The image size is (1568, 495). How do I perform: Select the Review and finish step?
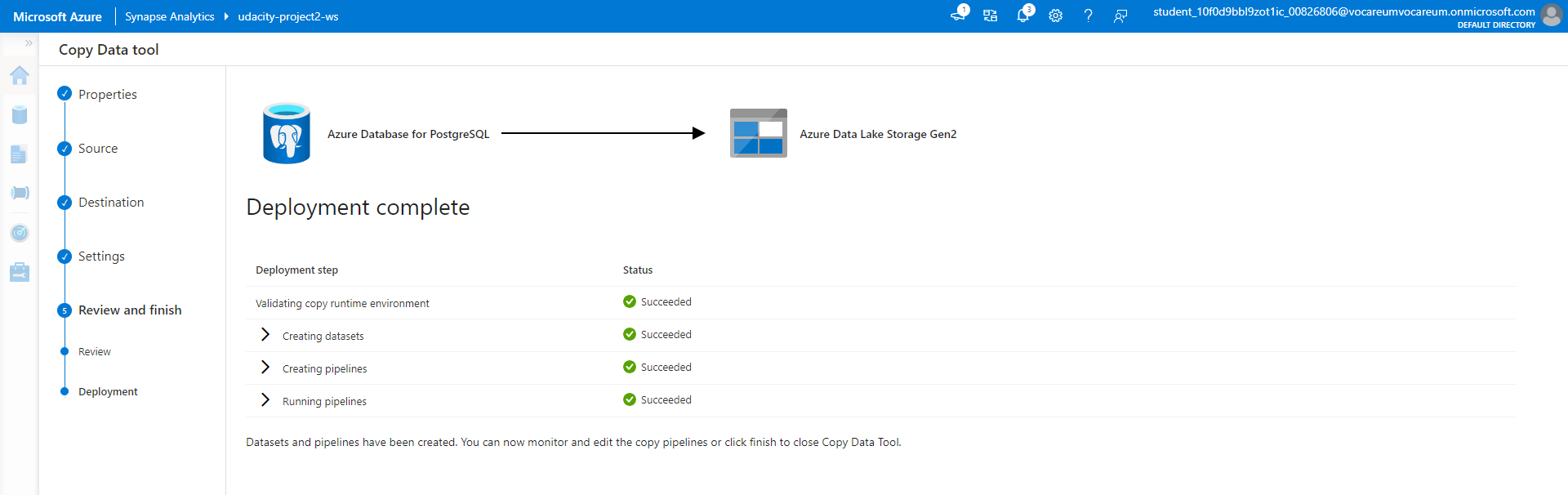[x=129, y=310]
